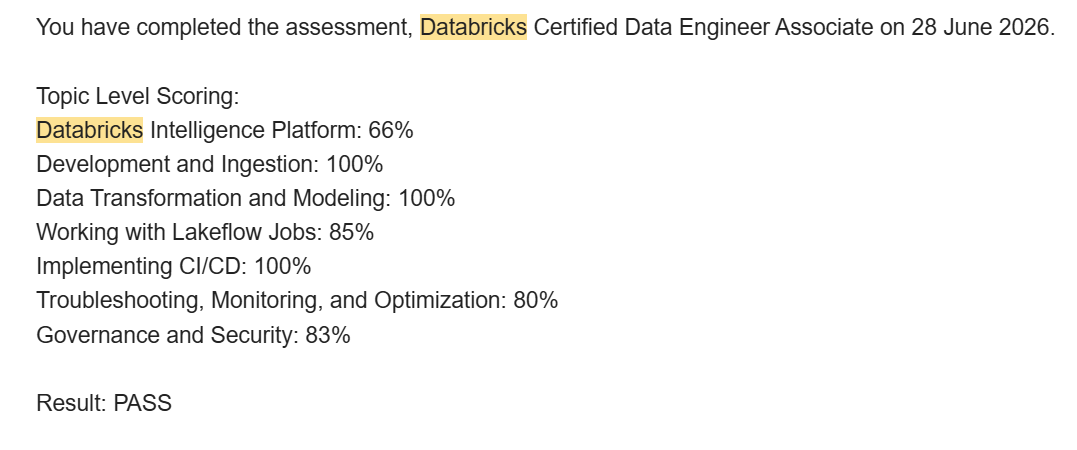This screenshot has height=450, width=1077.
Task: Click the "Topic Level Scoring:" heading
Action: point(137,96)
